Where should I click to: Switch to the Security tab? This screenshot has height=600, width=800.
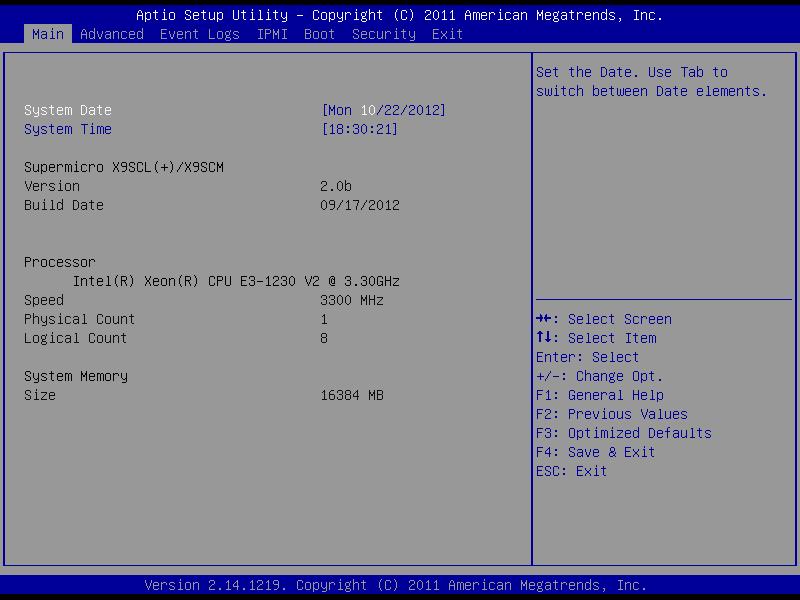point(383,34)
